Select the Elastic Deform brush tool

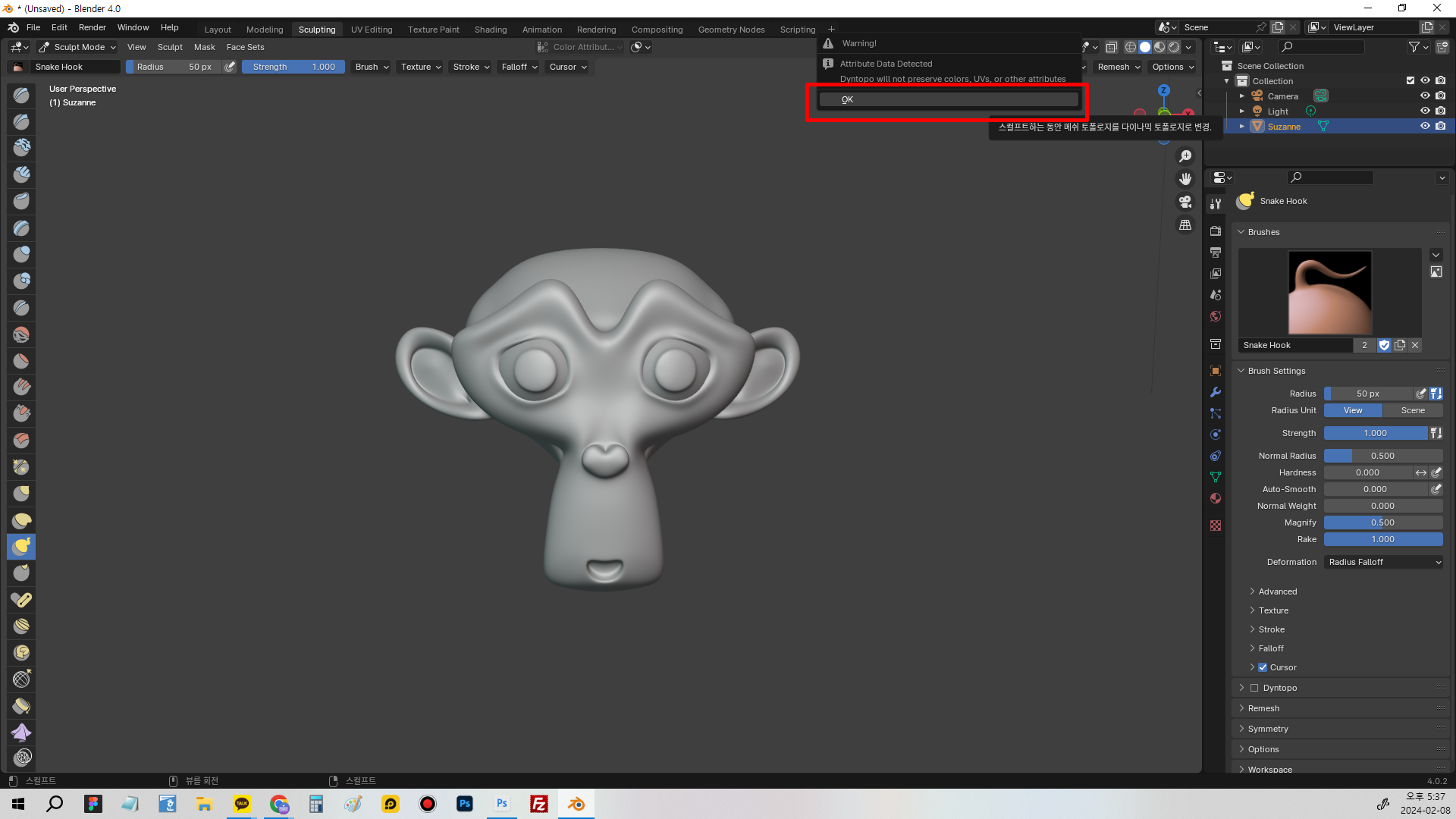21,520
